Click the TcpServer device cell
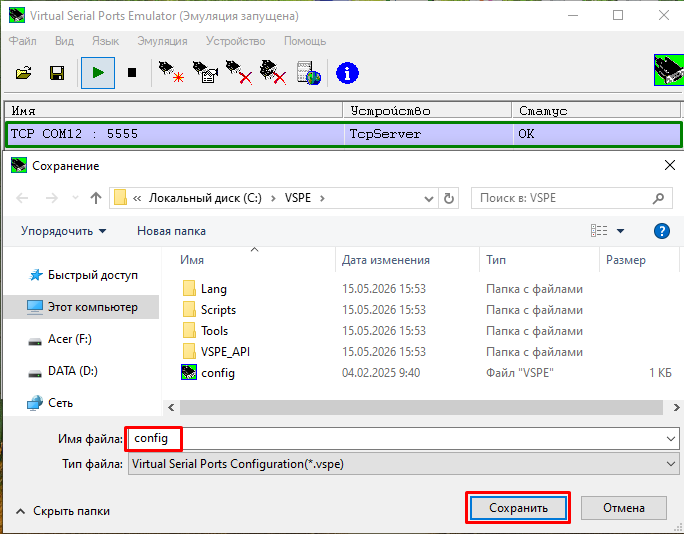Screen dimensions: 684x534 [x=385, y=134]
